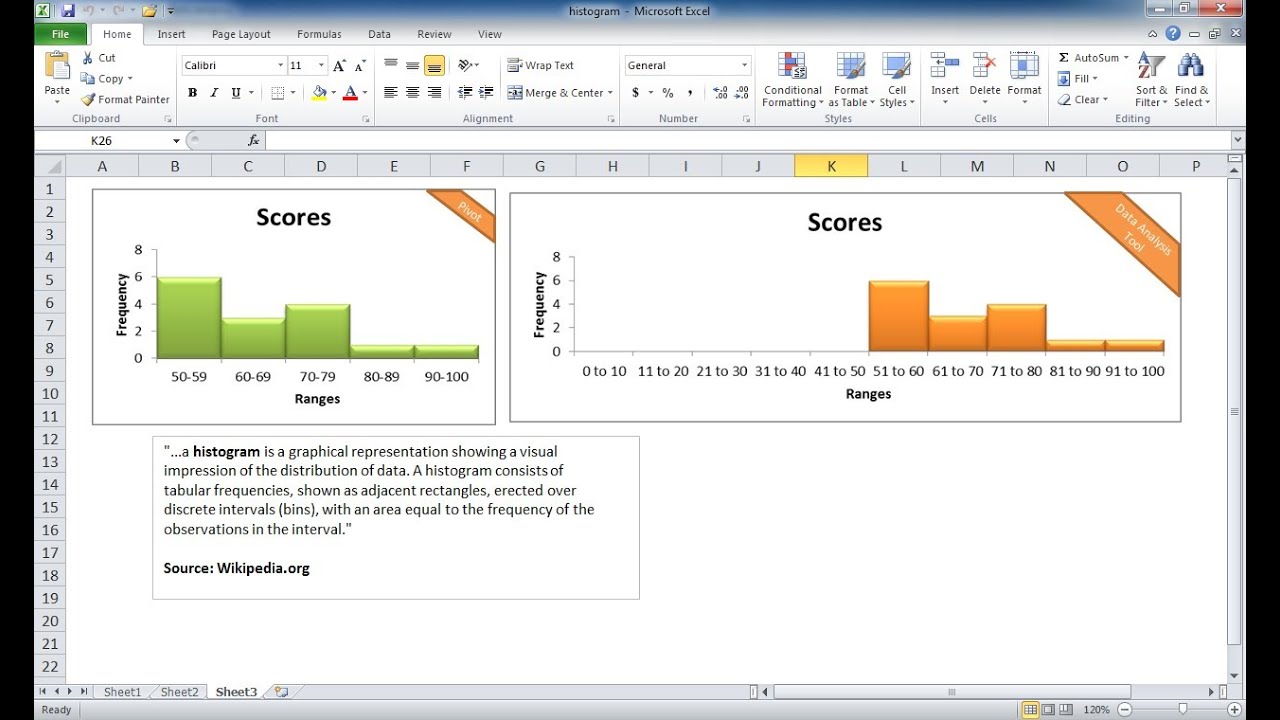The height and width of the screenshot is (720, 1280).
Task: Open the General number format dropdown
Action: pos(744,66)
